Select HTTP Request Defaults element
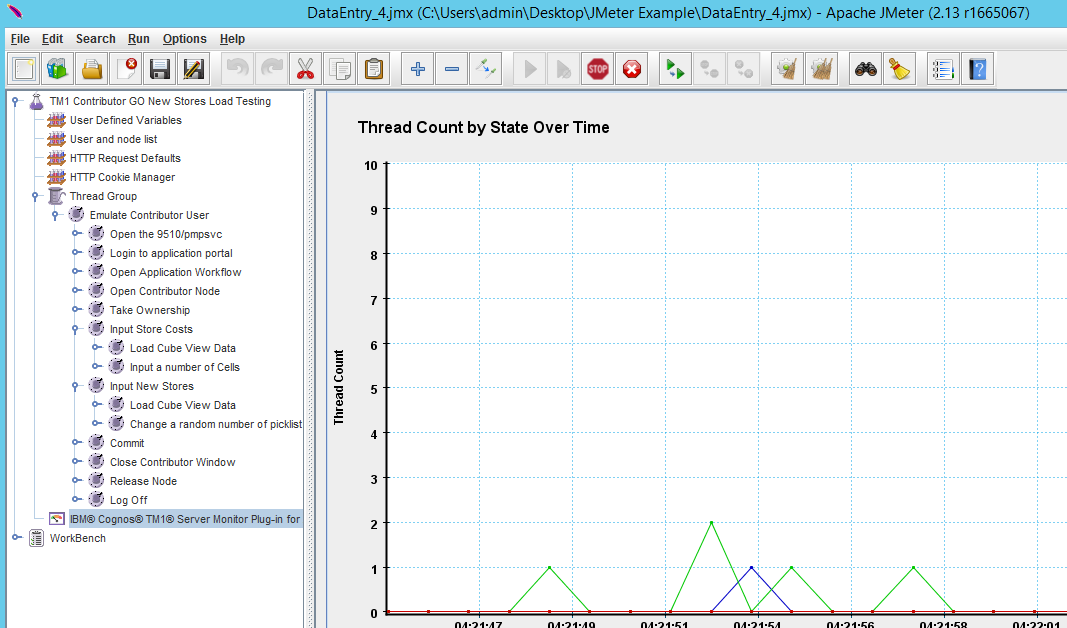The width and height of the screenshot is (1067, 628). pyautogui.click(x=125, y=159)
